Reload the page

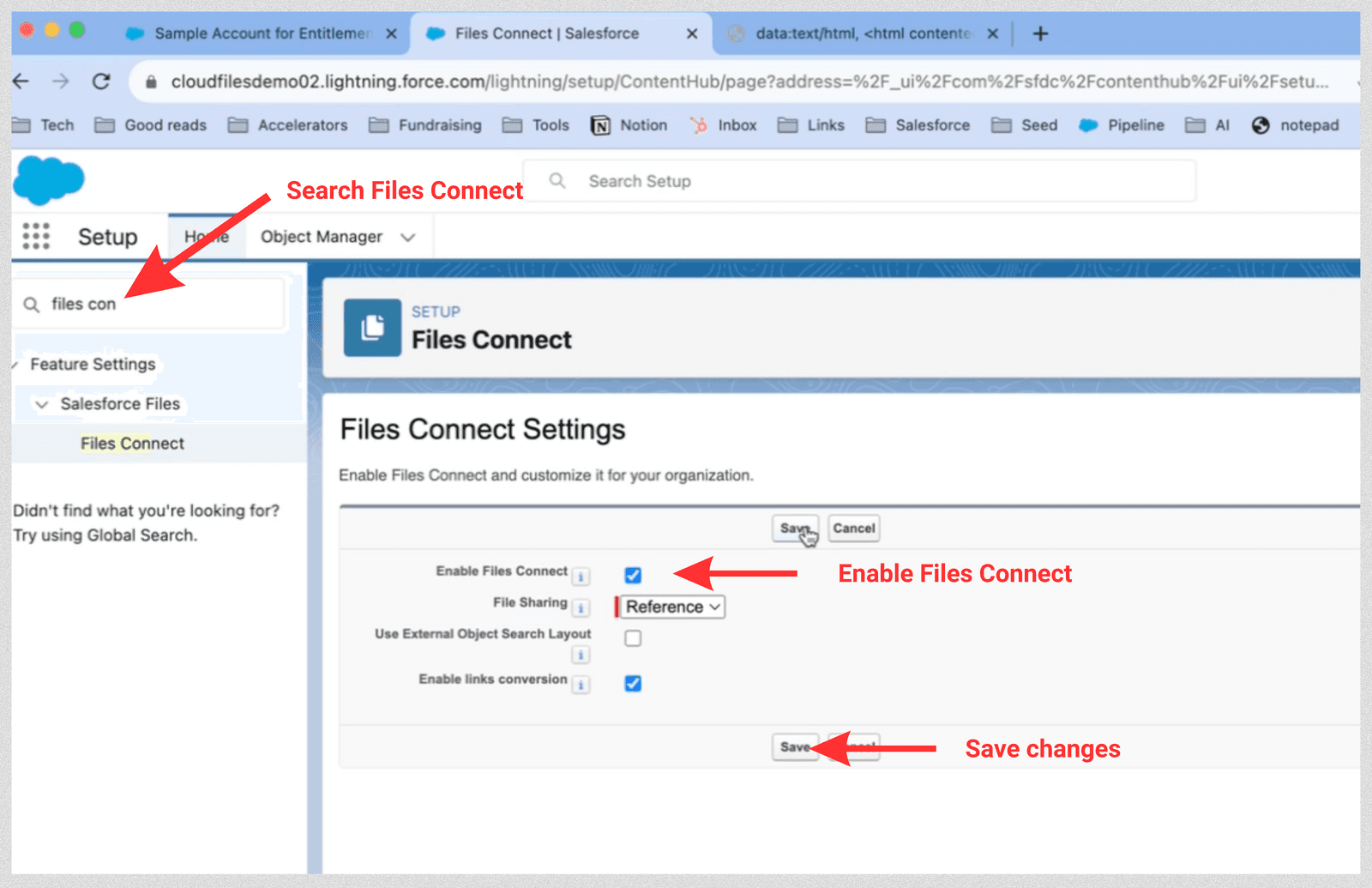point(100,82)
